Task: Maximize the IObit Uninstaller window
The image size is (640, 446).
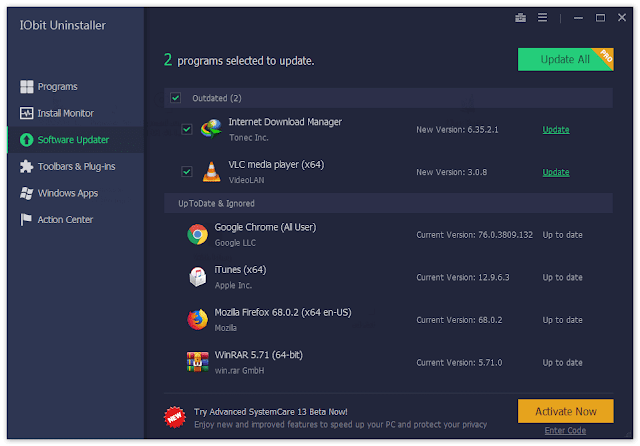Action: click(600, 18)
